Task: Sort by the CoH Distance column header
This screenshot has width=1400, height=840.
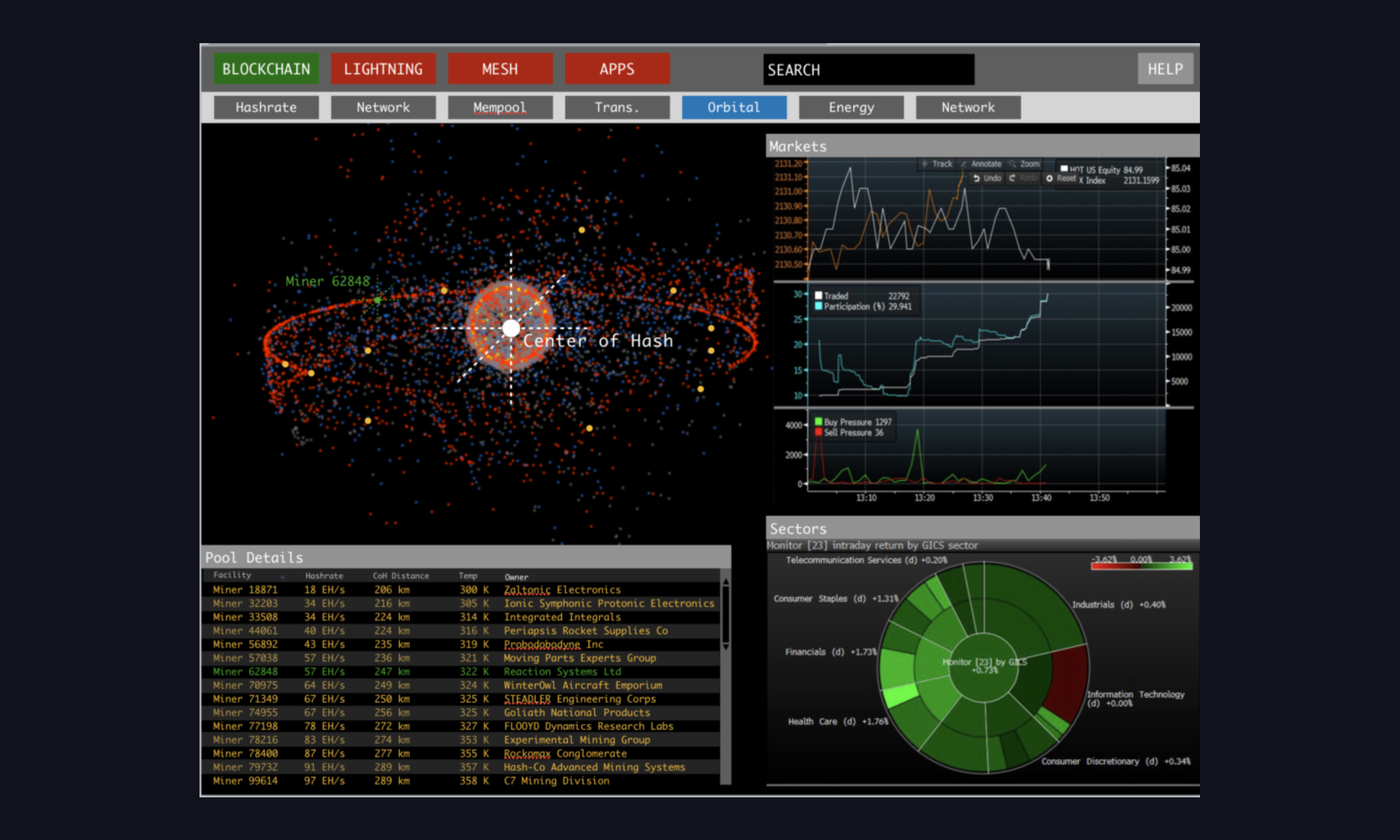Action: [x=401, y=576]
